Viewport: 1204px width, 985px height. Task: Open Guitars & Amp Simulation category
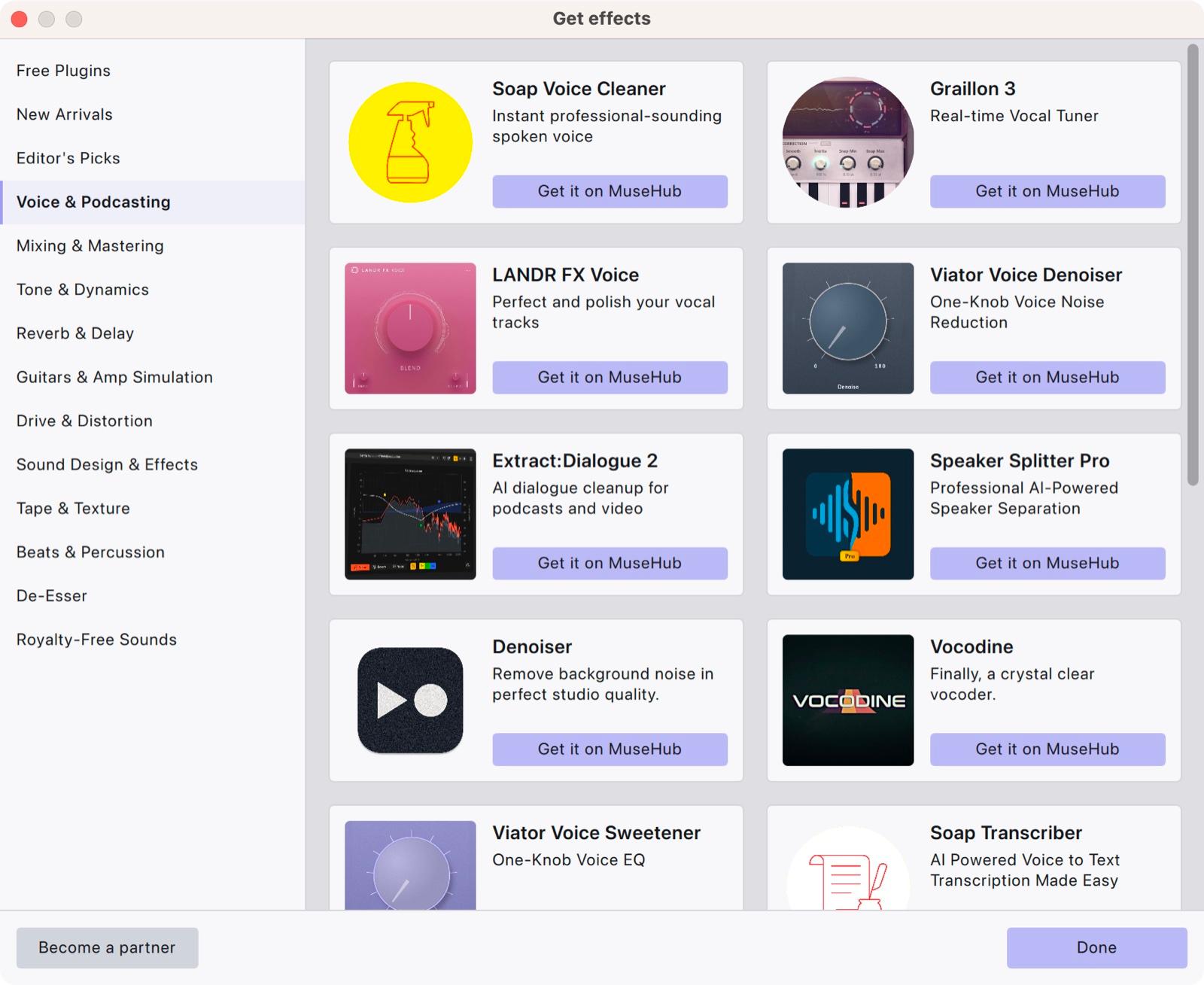[153, 377]
